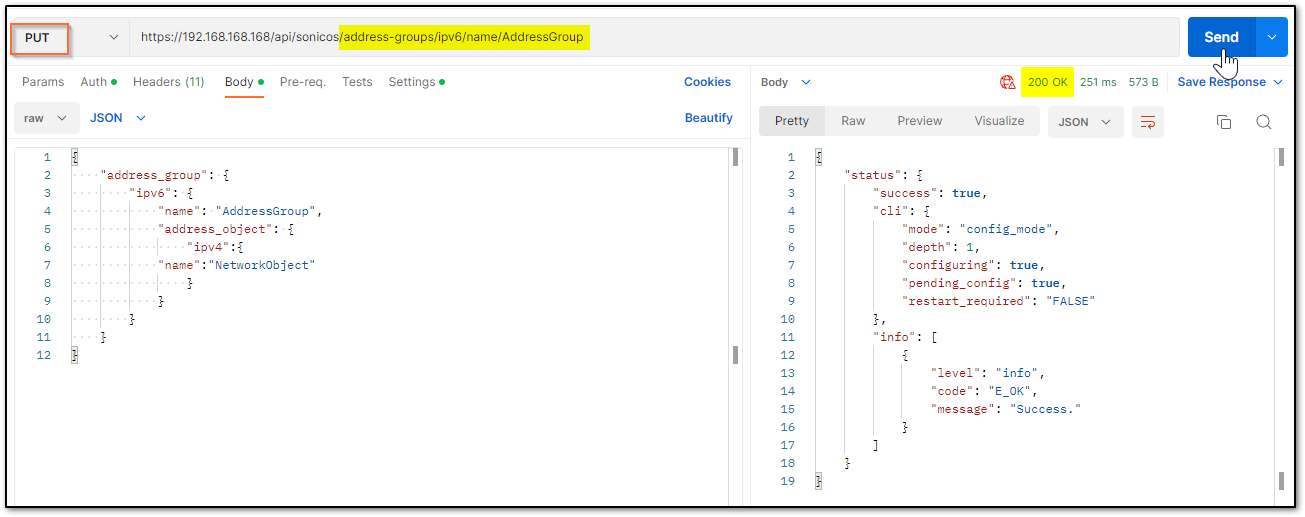Image resolution: width=1305 pixels, height=517 pixels.
Task: Toggle the response line wrap icon
Action: point(1148,122)
